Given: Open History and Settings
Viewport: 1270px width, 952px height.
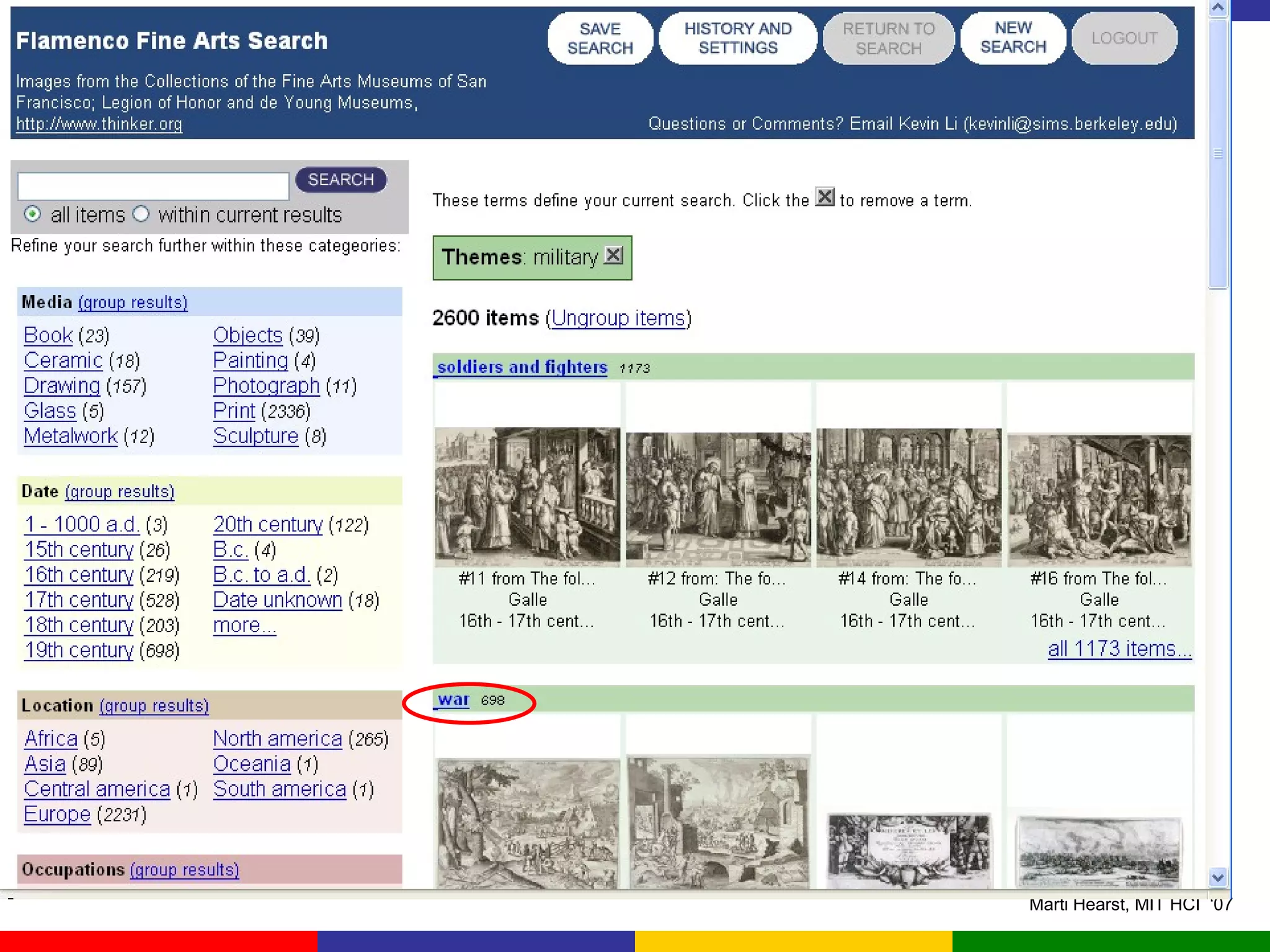Looking at the screenshot, I should tap(737, 38).
